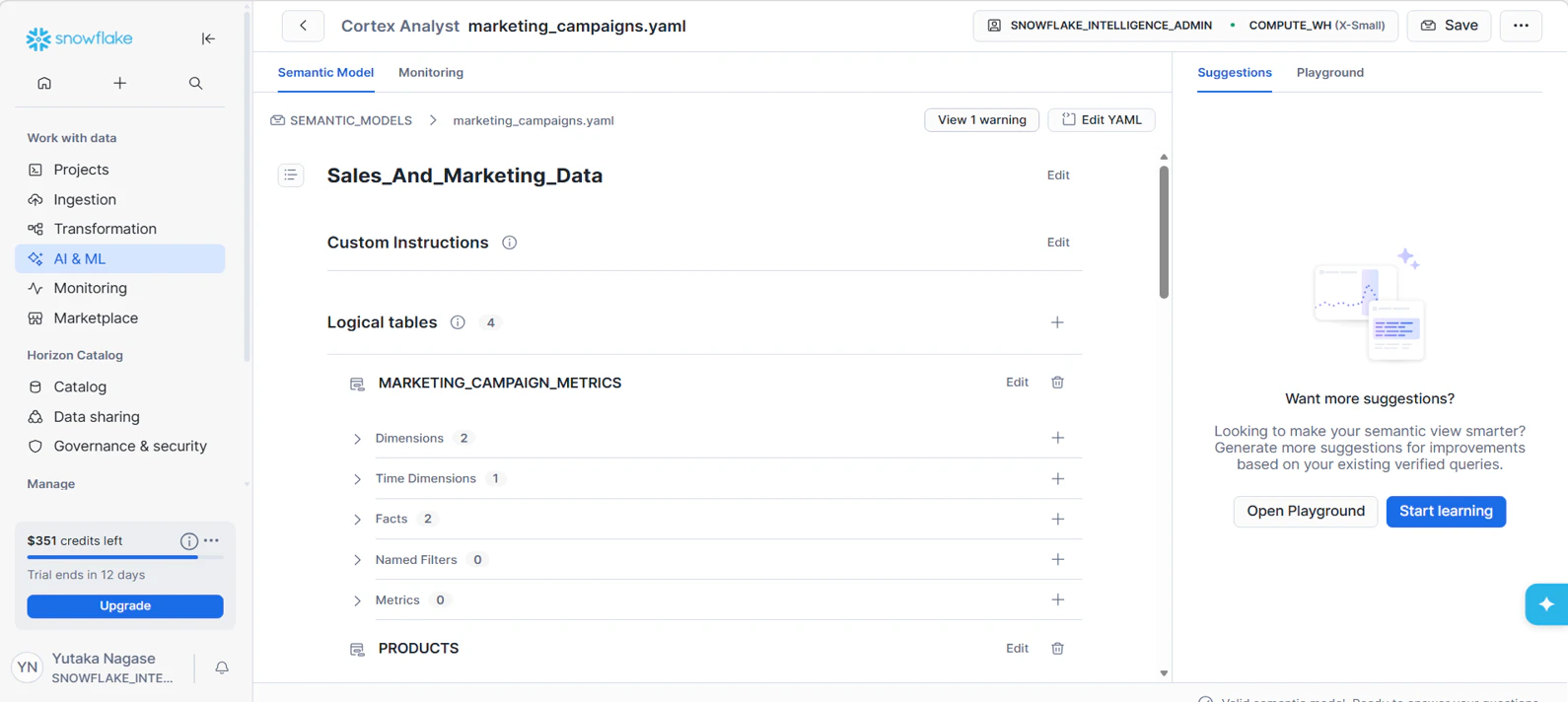Show Custom Instructions info tooltip icon
Viewport: 1568px width, 702px height.
pyautogui.click(x=509, y=243)
